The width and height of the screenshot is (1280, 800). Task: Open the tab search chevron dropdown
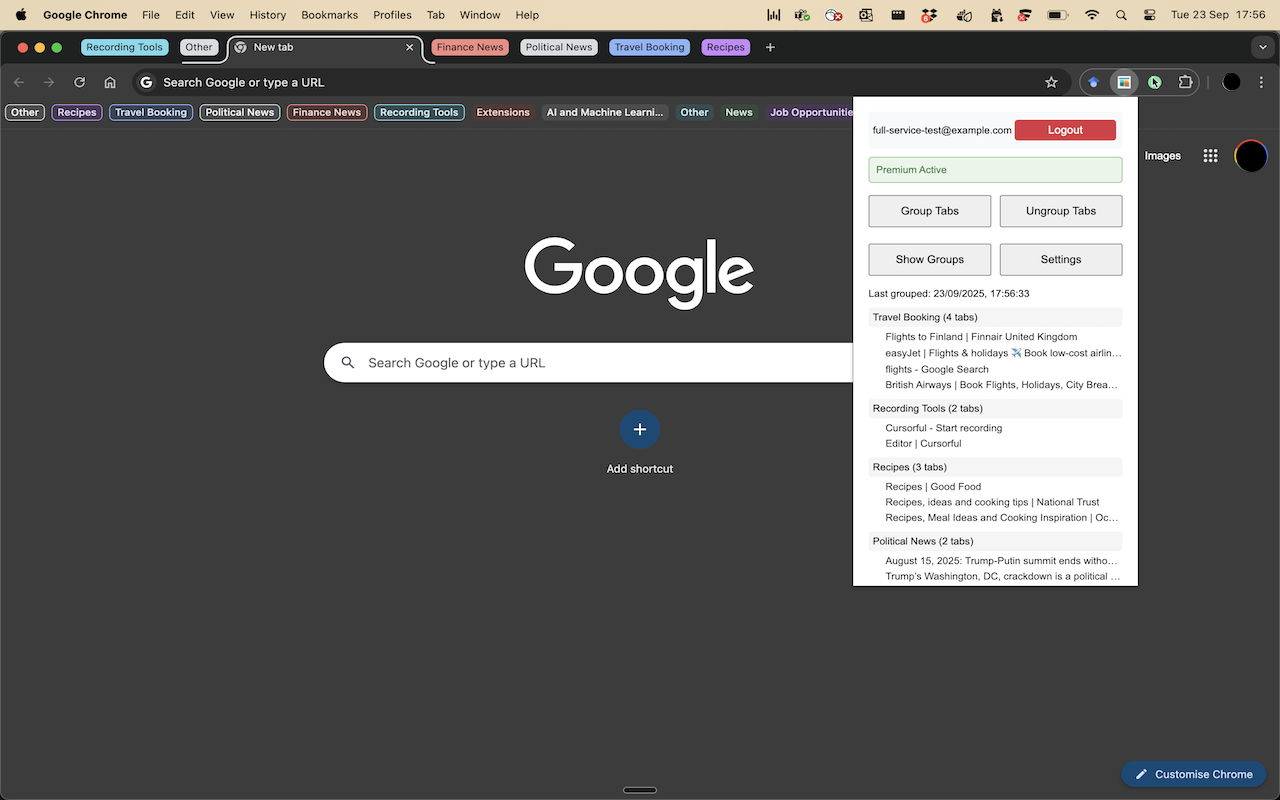(x=1262, y=47)
